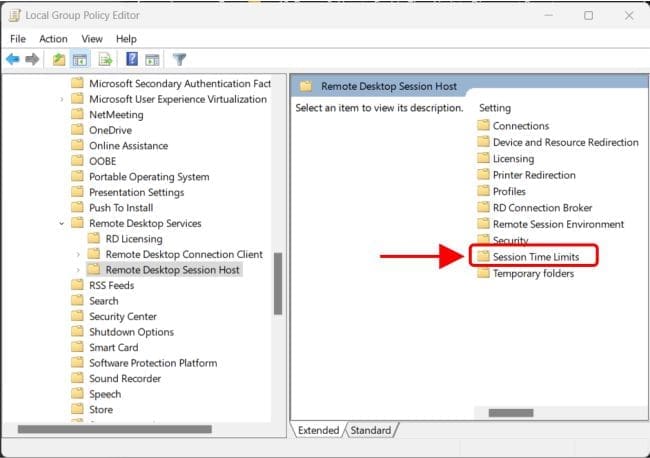Switch to the Standard tab

pos(371,430)
